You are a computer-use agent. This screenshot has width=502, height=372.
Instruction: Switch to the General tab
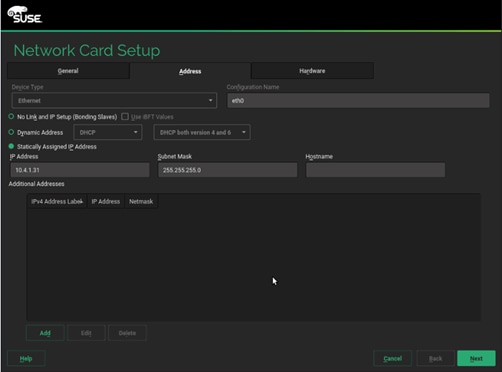pyautogui.click(x=68, y=71)
